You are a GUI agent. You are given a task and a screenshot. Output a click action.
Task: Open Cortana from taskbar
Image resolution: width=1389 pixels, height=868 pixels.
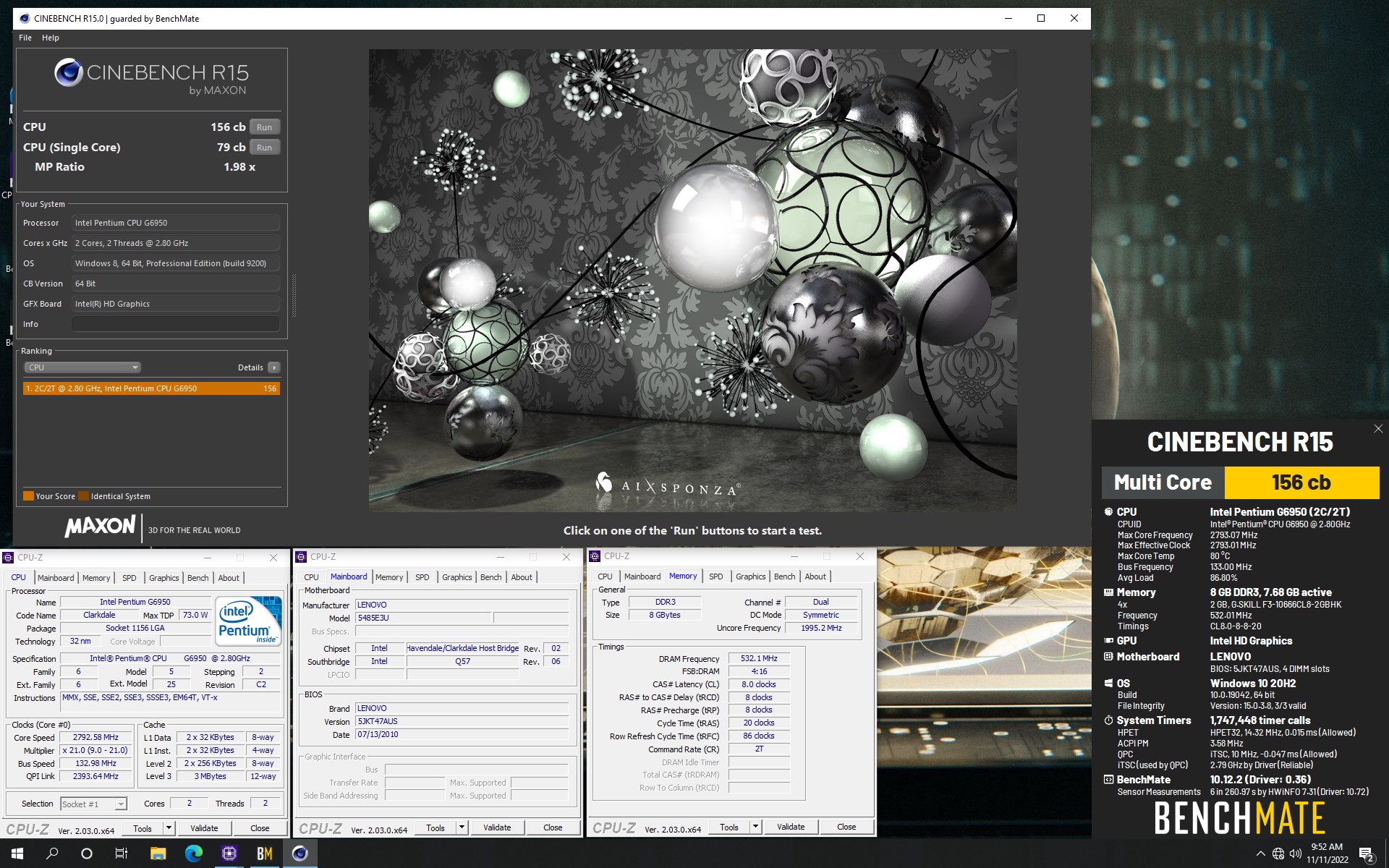point(87,854)
